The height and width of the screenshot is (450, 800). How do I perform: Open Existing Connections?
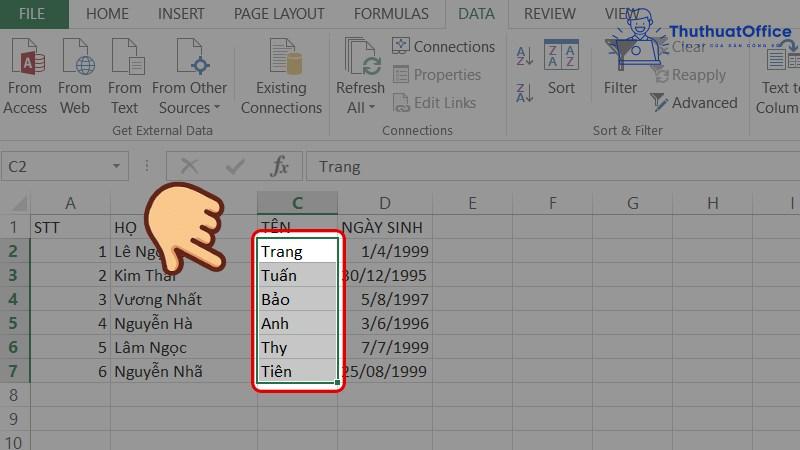coord(281,77)
